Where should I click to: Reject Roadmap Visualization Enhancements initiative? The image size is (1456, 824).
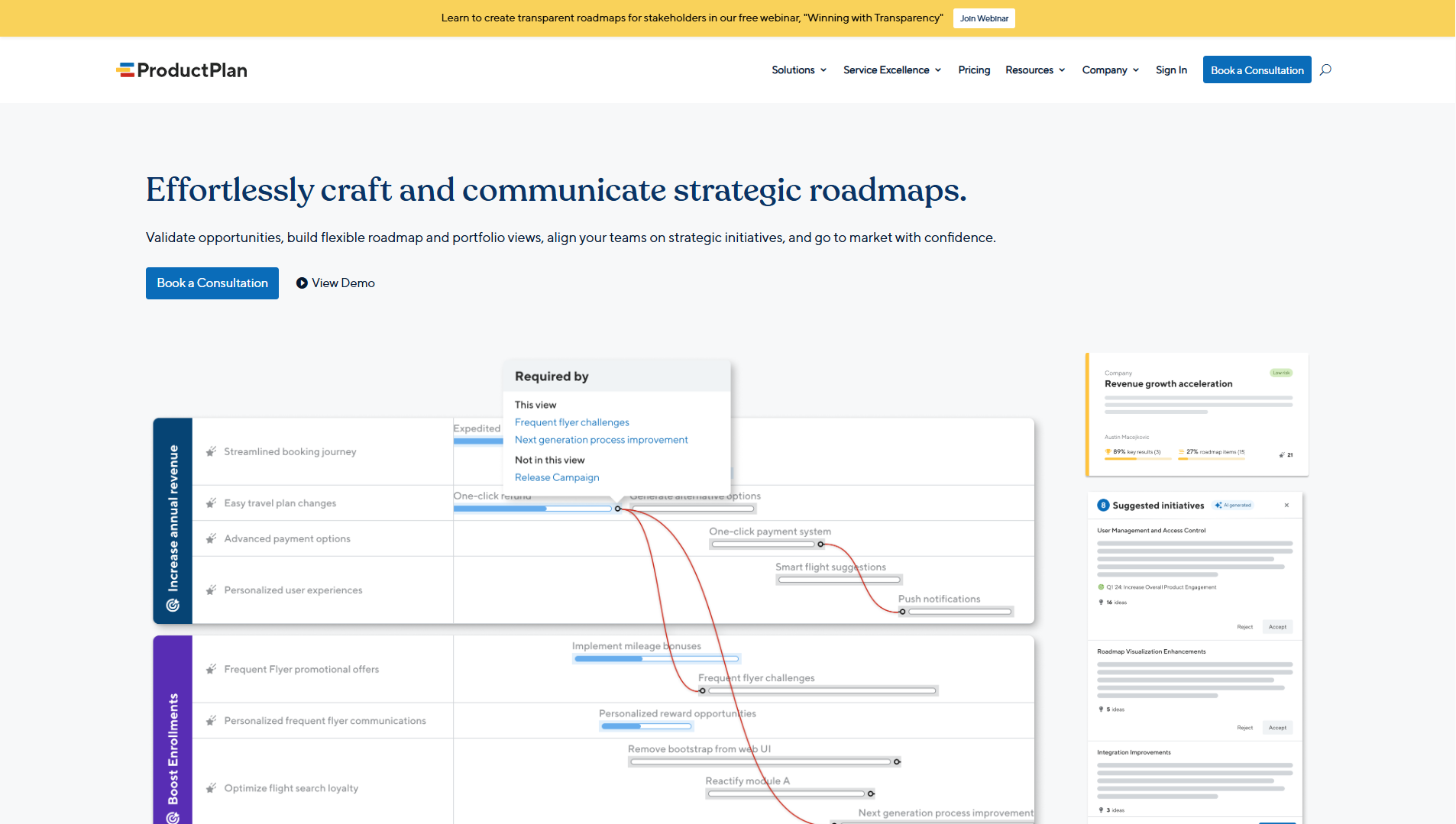[x=1244, y=728]
